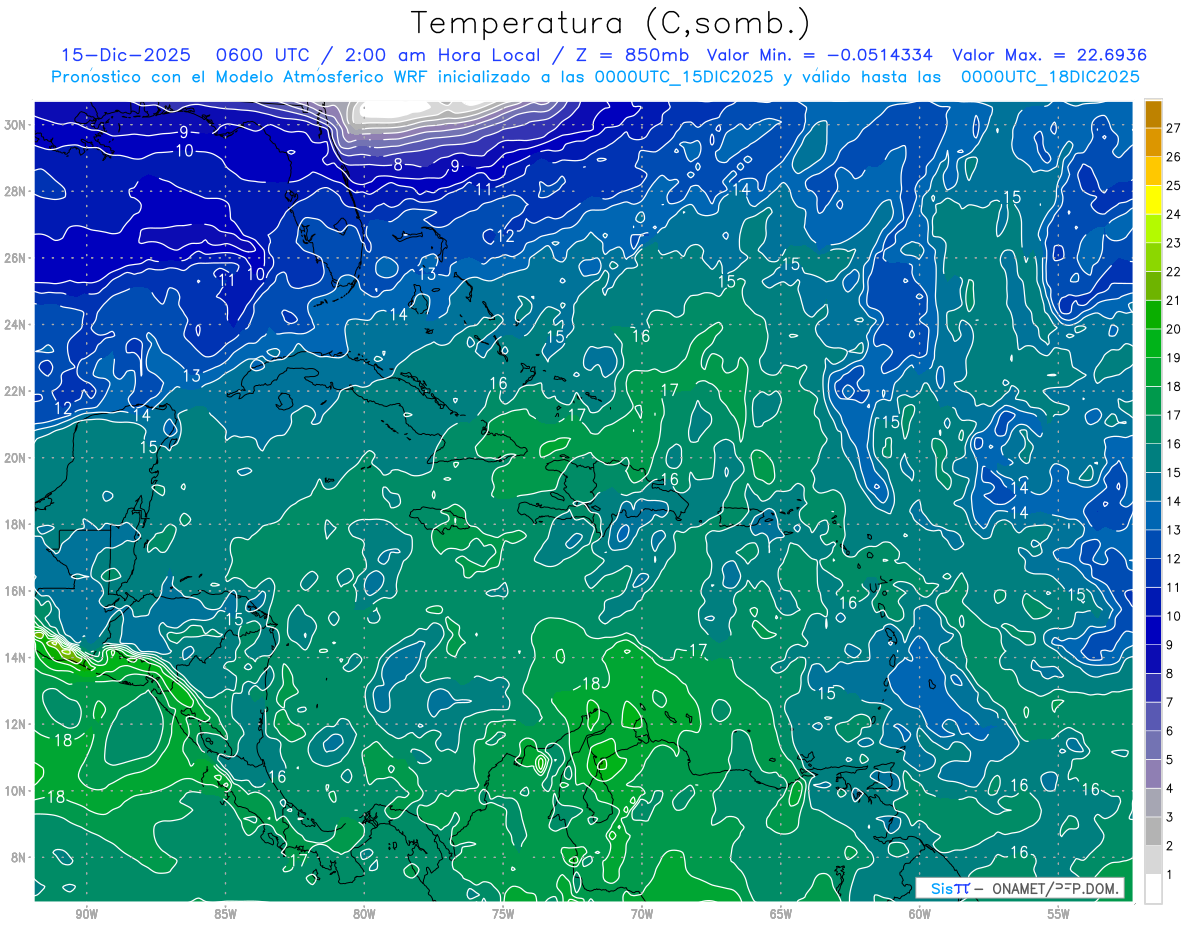
Task: Click legend value "6" on color scale
Action: [1170, 732]
